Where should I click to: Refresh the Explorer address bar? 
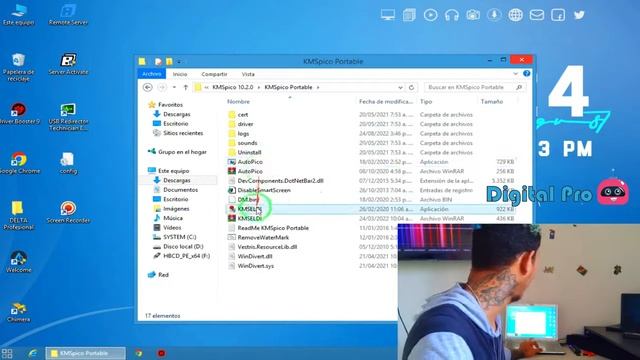pos(411,87)
